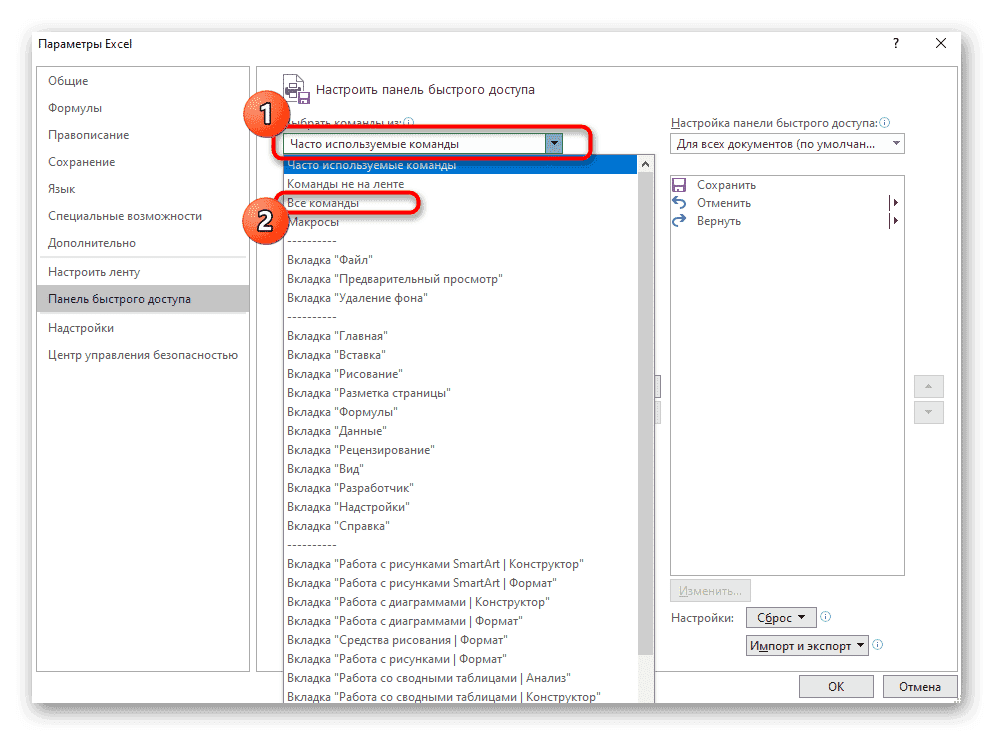Screen dimensions: 993x735
Task: Click the Save icon in quick access list
Action: [x=679, y=185]
